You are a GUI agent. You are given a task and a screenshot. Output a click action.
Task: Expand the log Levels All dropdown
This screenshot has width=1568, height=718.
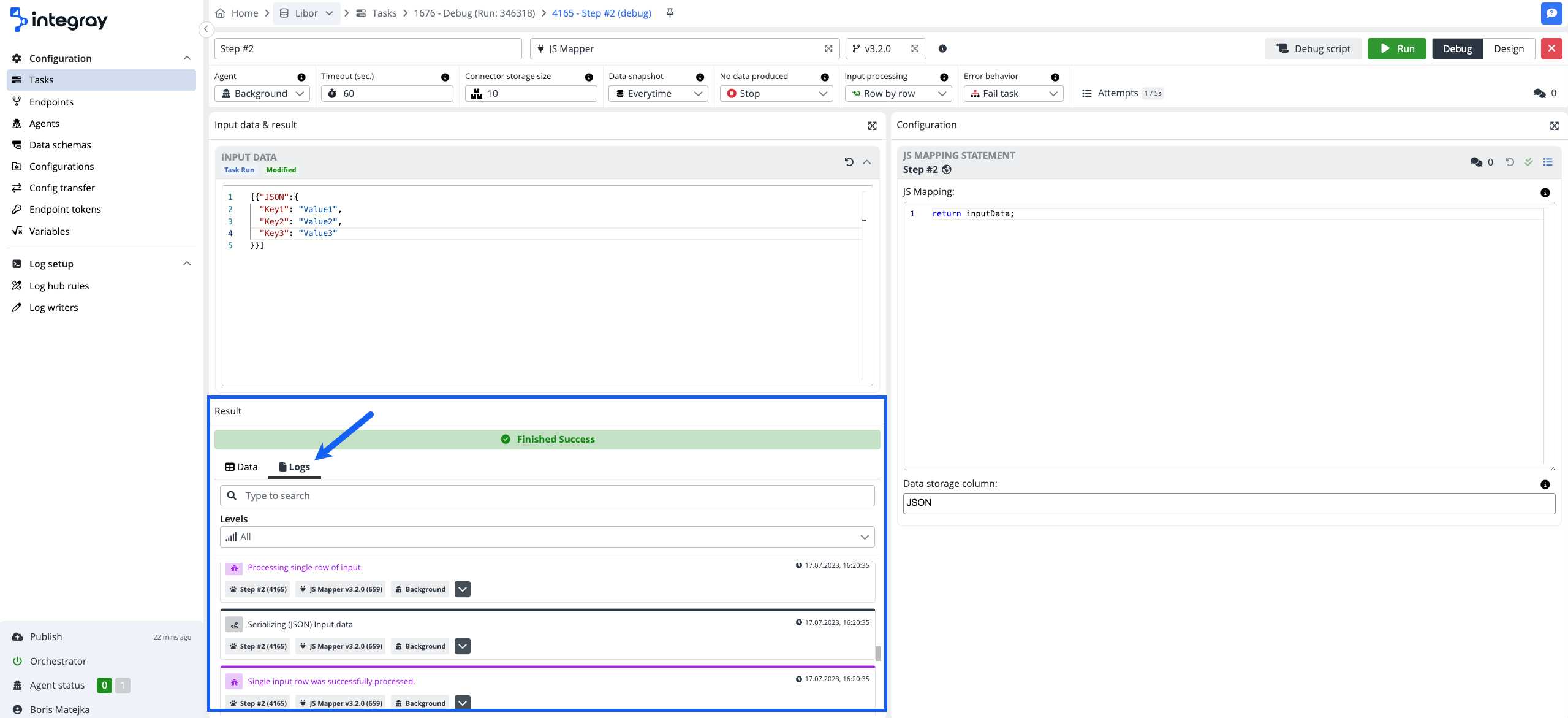(547, 537)
